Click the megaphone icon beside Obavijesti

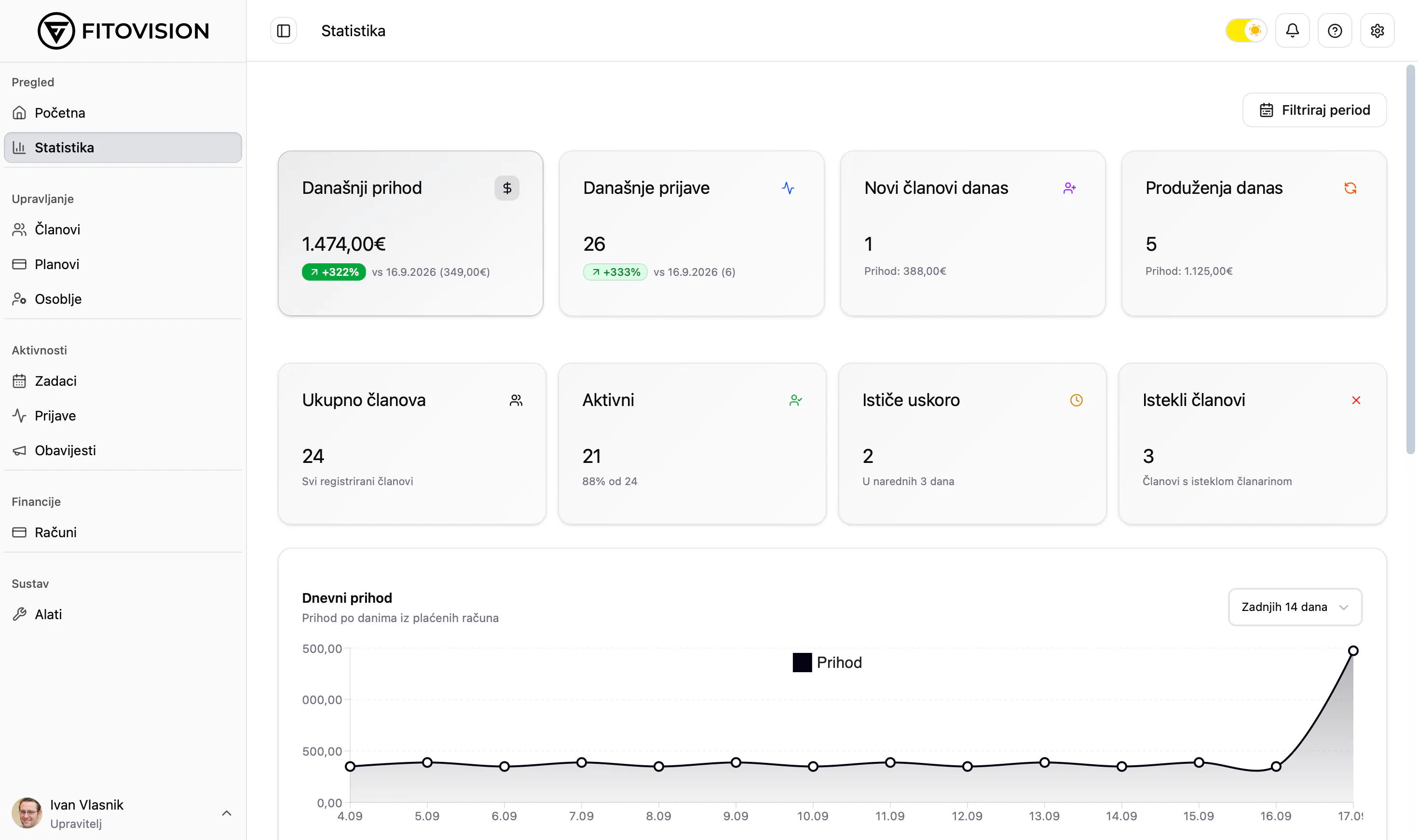tap(19, 450)
